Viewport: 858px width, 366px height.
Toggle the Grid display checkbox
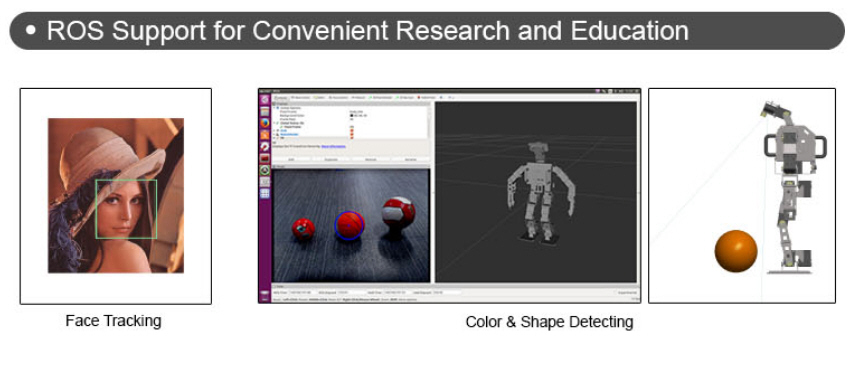tap(352, 130)
